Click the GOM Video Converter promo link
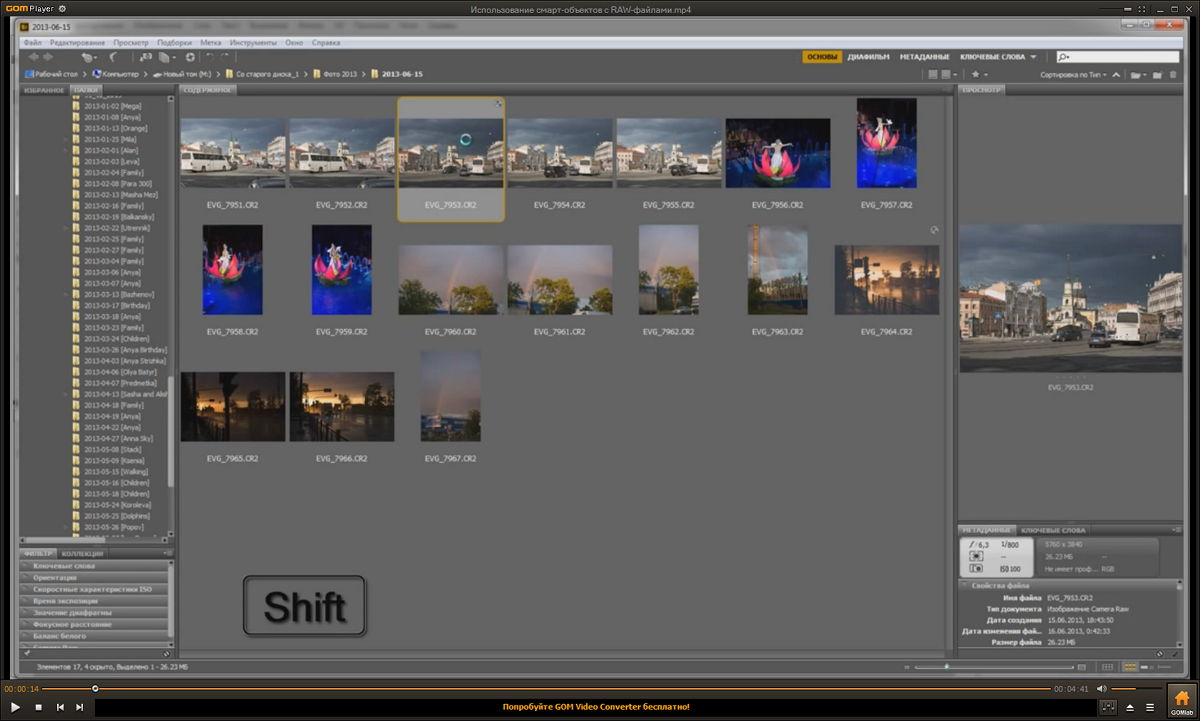 (595, 707)
